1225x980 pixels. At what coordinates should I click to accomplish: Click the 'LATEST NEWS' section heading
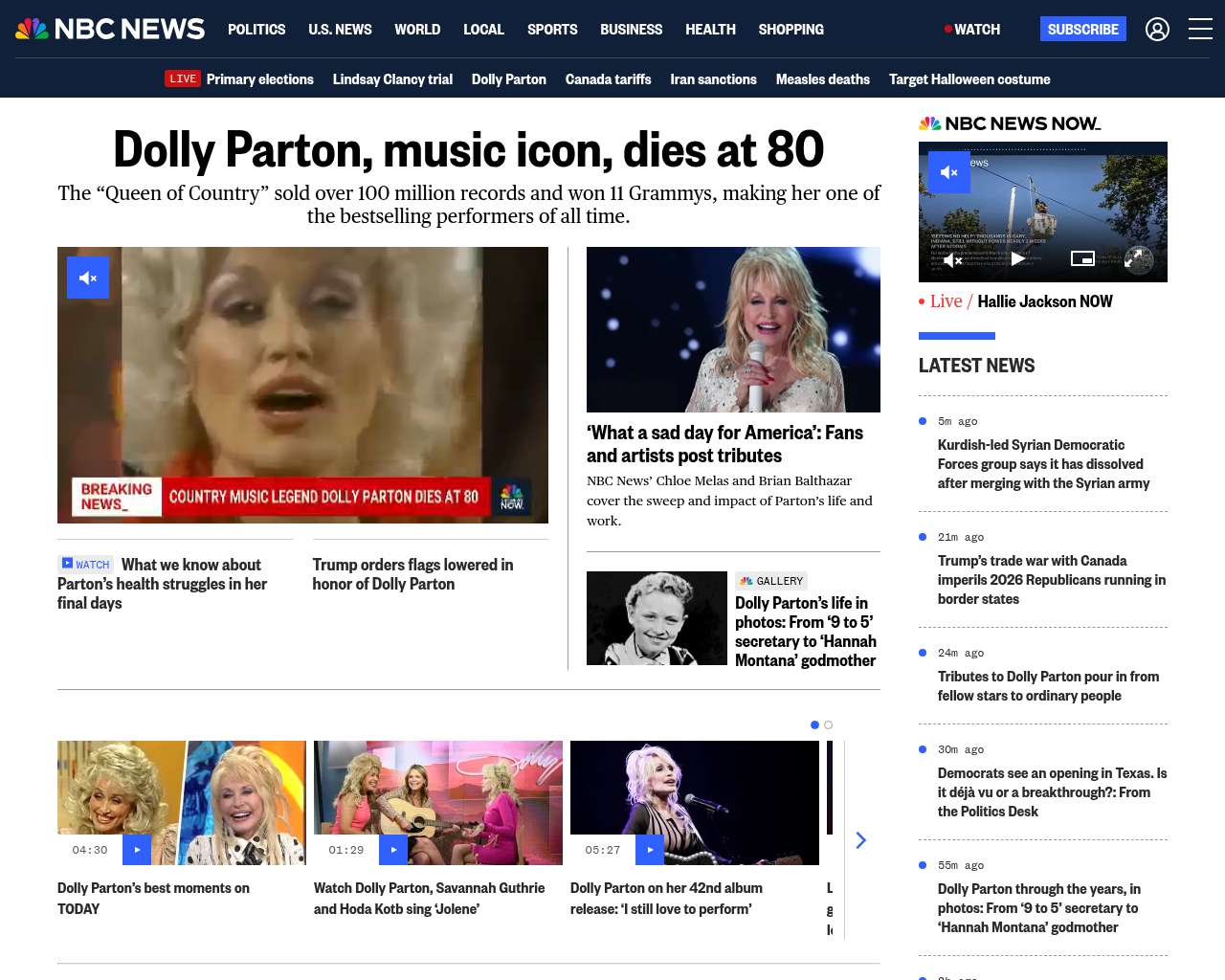[x=976, y=366]
